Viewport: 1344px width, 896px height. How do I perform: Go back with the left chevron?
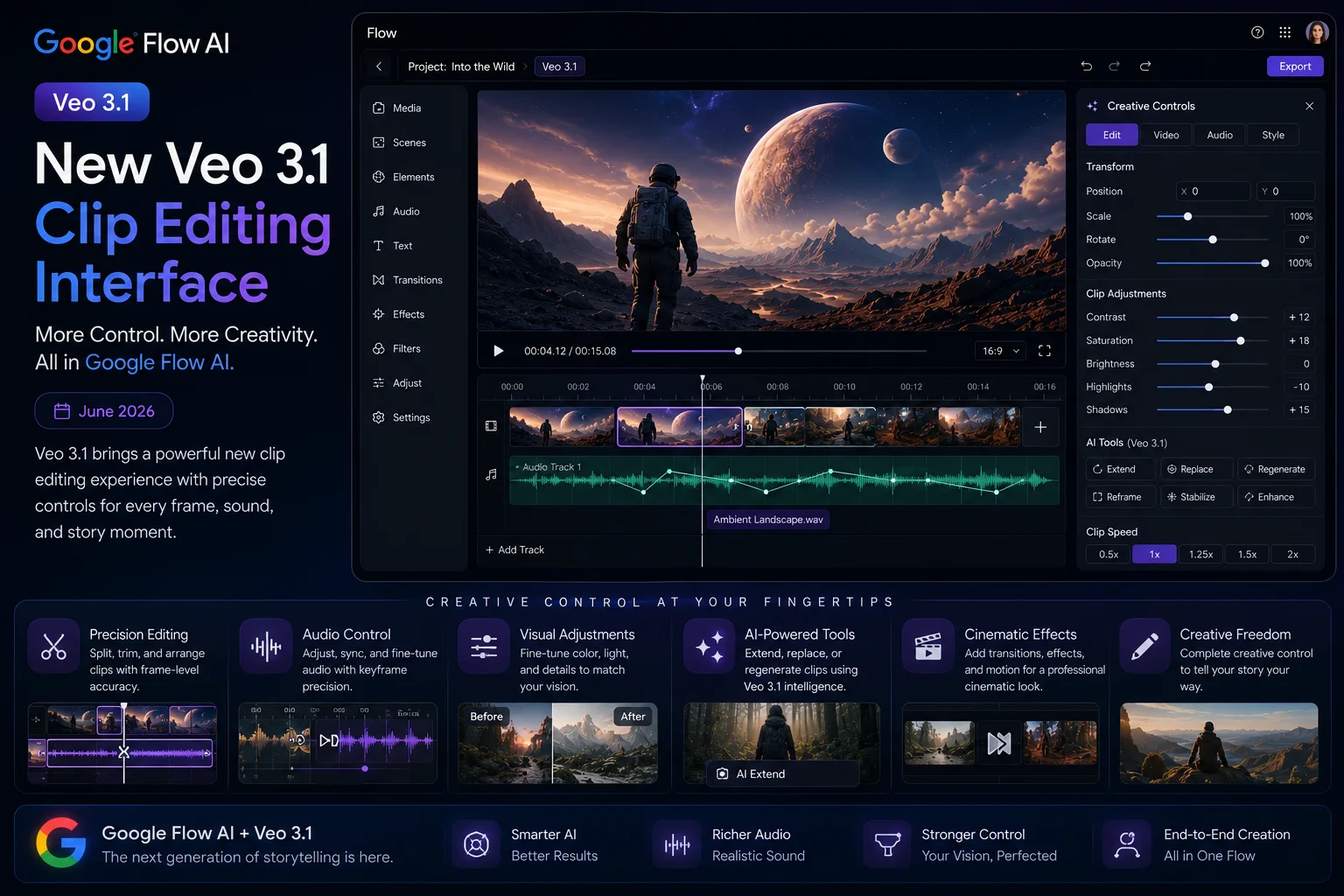tap(379, 66)
